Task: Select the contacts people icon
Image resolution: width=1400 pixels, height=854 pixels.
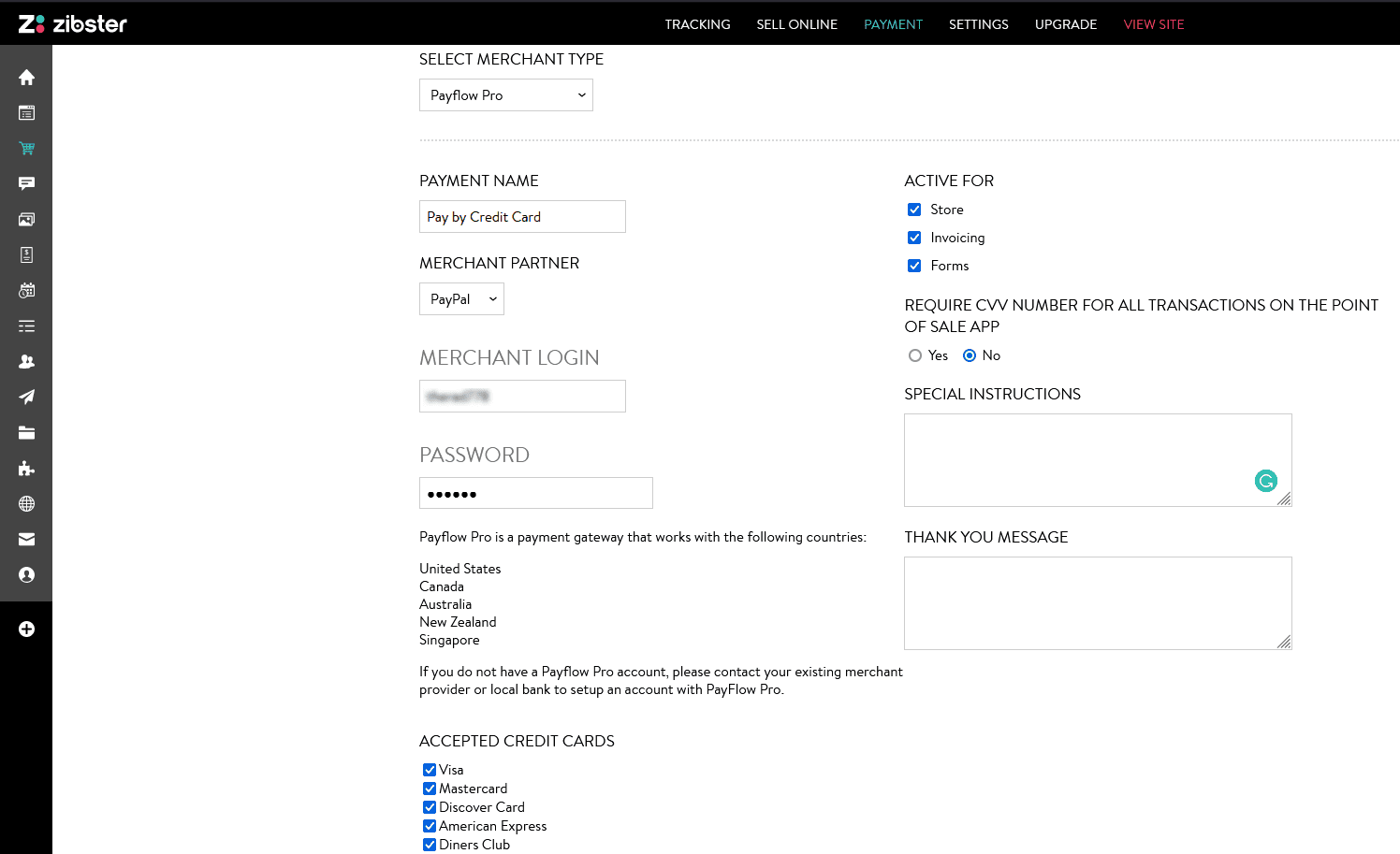Action: click(26, 361)
